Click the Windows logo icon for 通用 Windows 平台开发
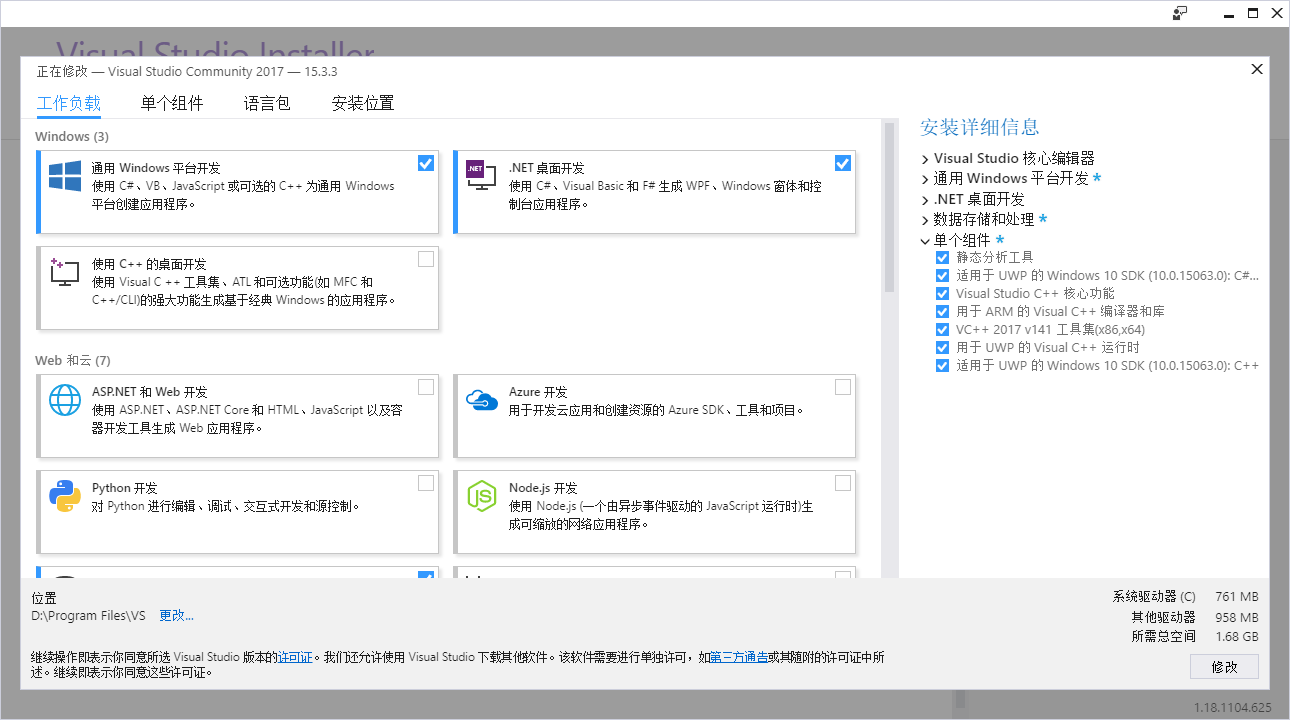Viewport: 1290px width, 720px height. pyautogui.click(x=65, y=177)
